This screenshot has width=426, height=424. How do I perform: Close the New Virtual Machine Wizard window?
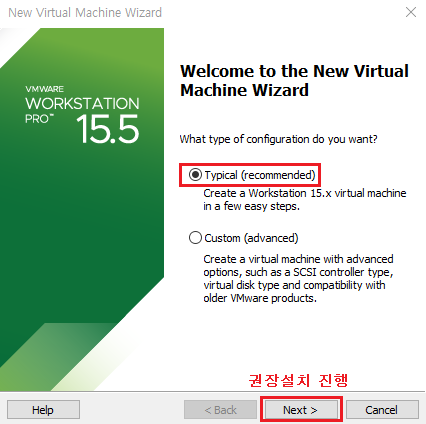[x=411, y=12]
